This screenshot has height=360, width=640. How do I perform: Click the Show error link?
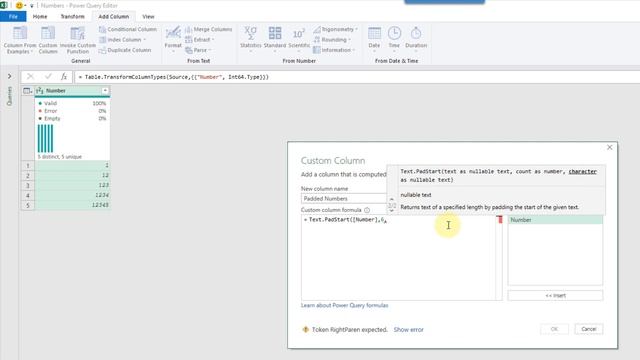coord(409,329)
